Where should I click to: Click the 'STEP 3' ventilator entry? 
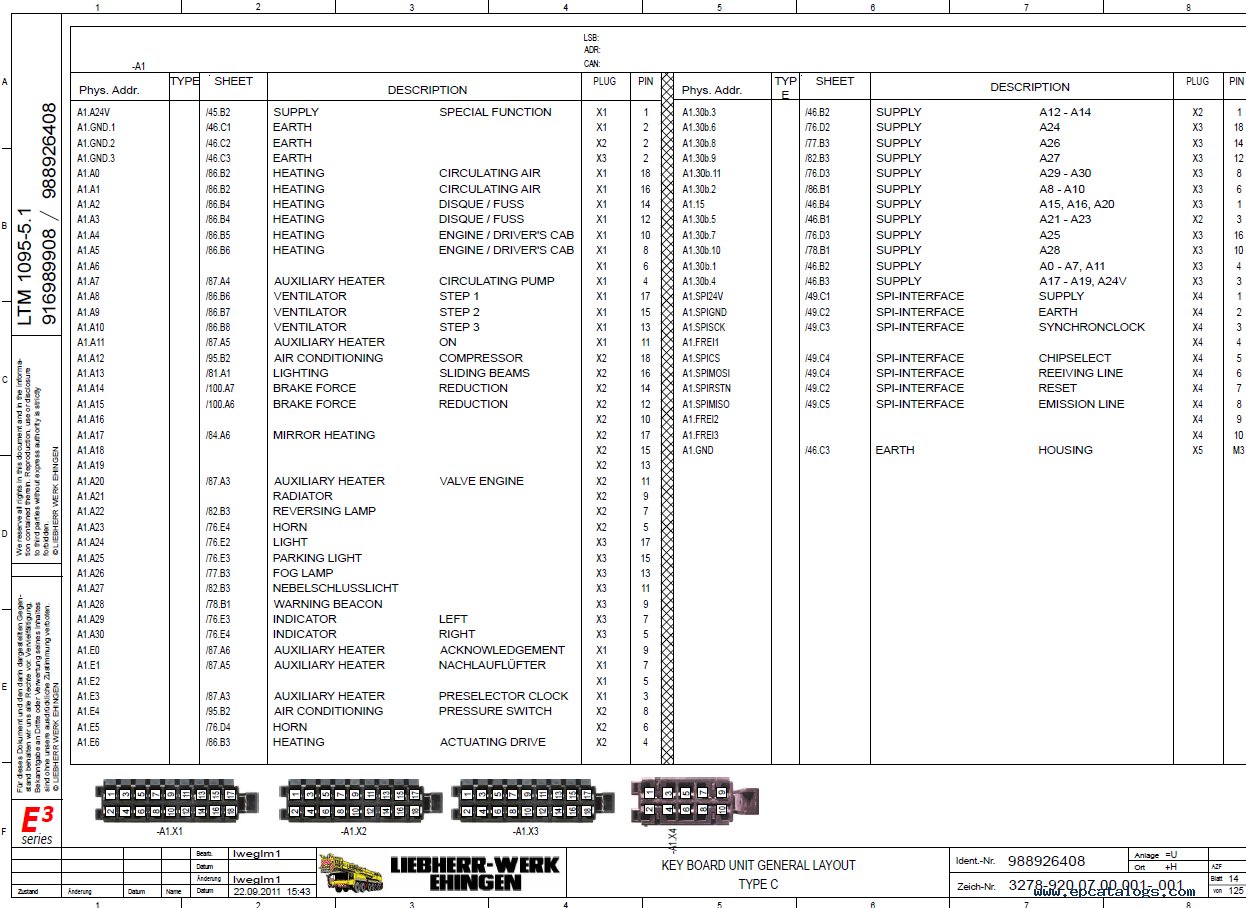coord(459,327)
